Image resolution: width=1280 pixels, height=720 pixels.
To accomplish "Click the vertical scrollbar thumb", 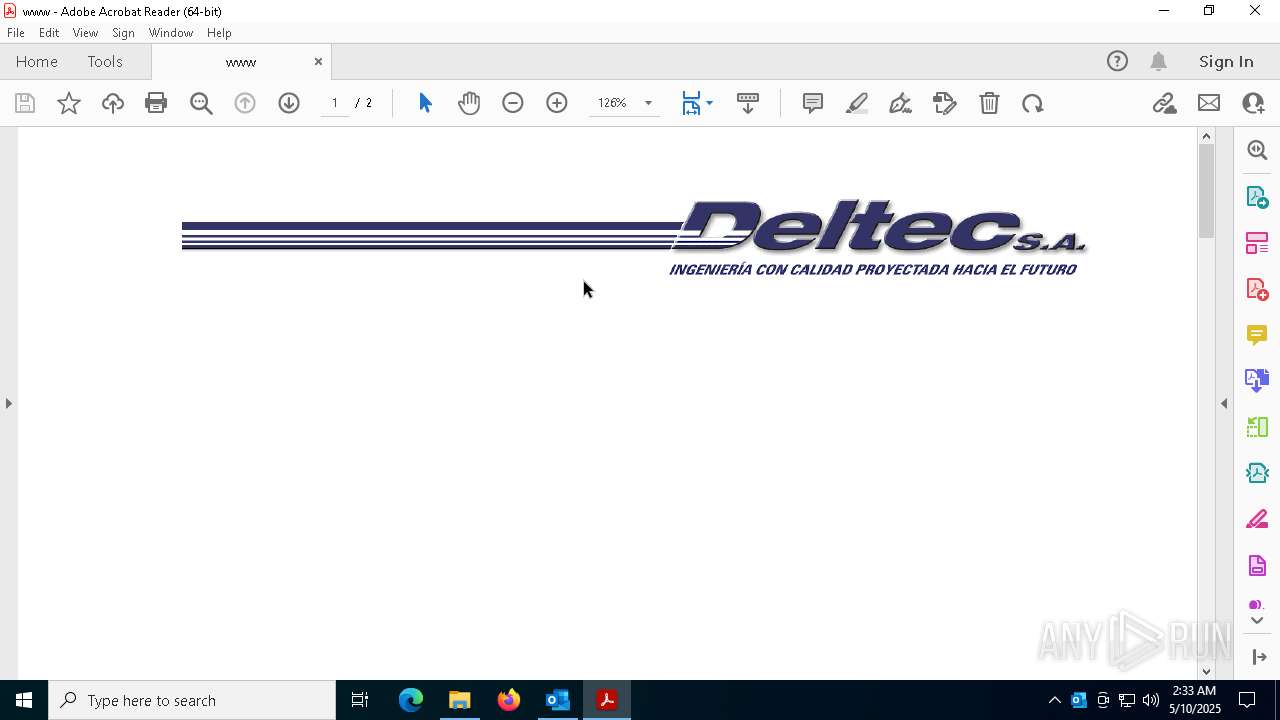I will tap(1206, 190).
